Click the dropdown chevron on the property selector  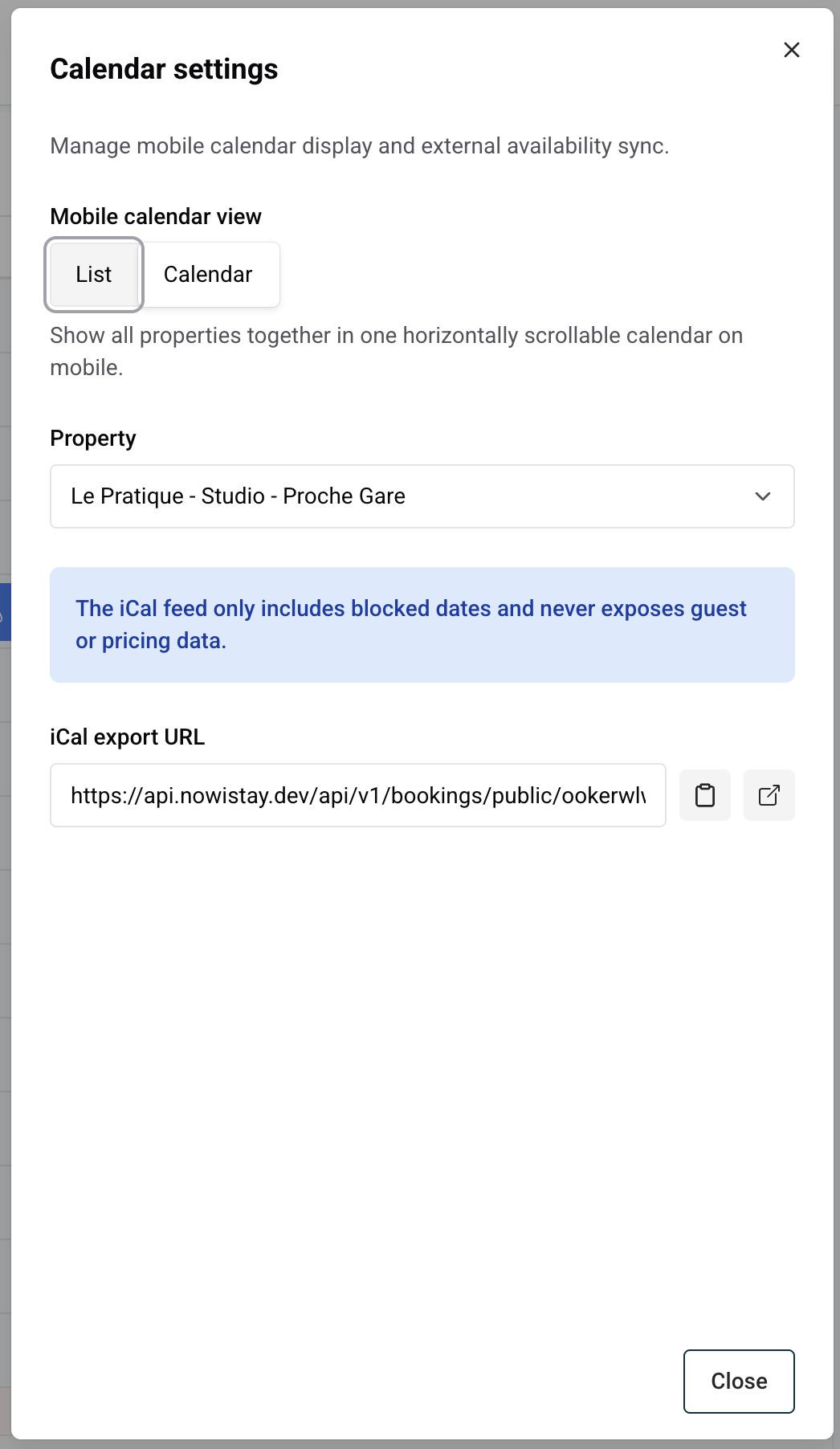point(763,496)
